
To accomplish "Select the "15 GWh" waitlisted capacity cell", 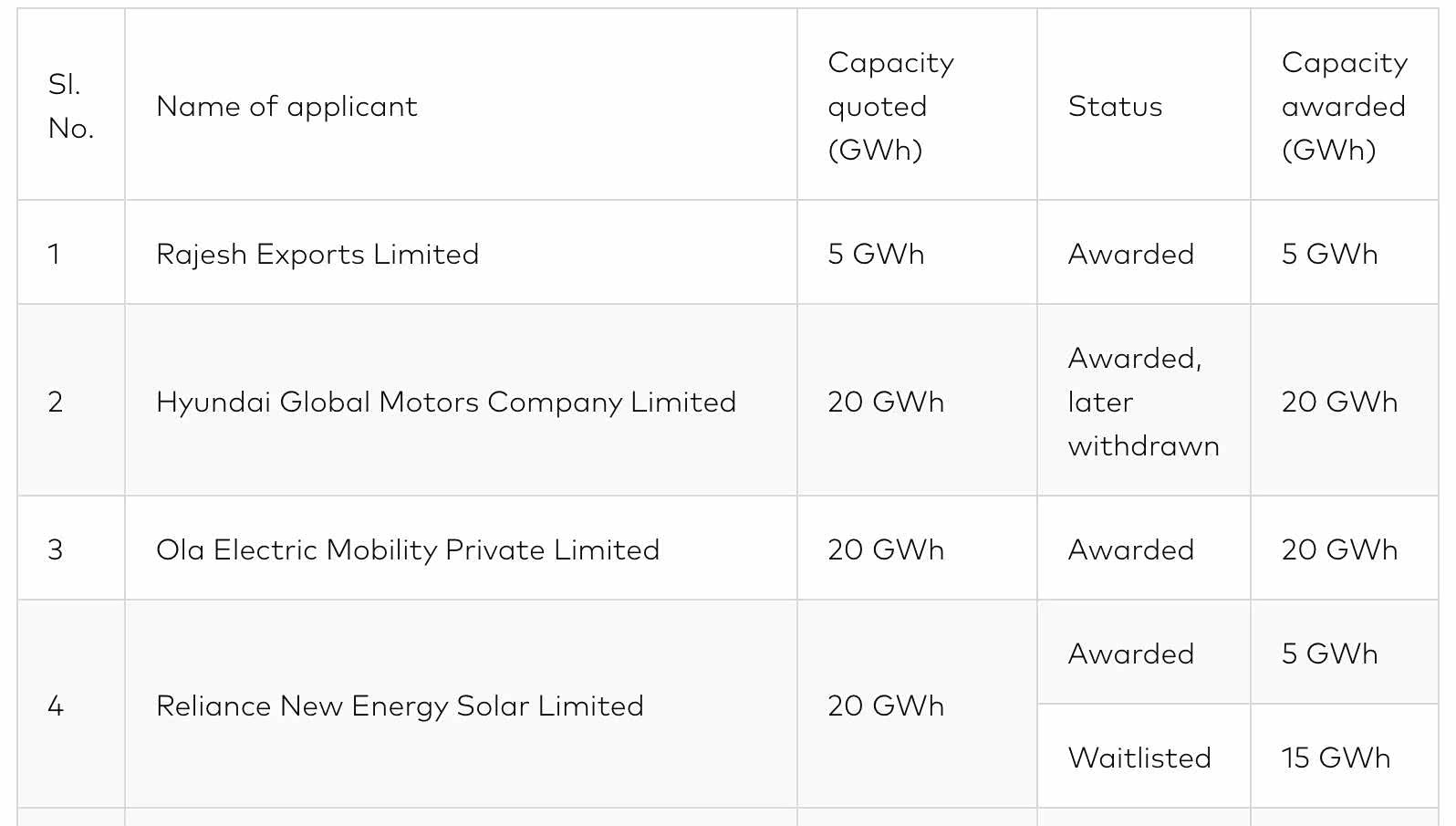I will click(x=1336, y=758).
